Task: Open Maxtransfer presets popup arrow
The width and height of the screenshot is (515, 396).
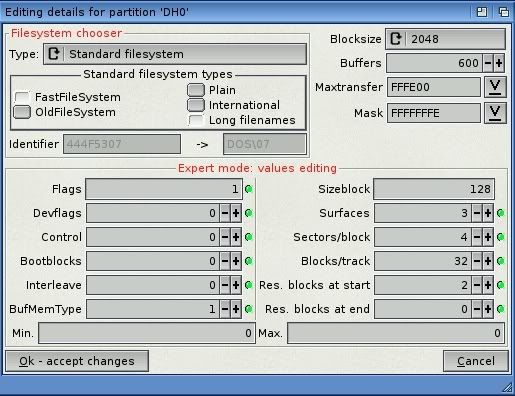Action: 495,87
